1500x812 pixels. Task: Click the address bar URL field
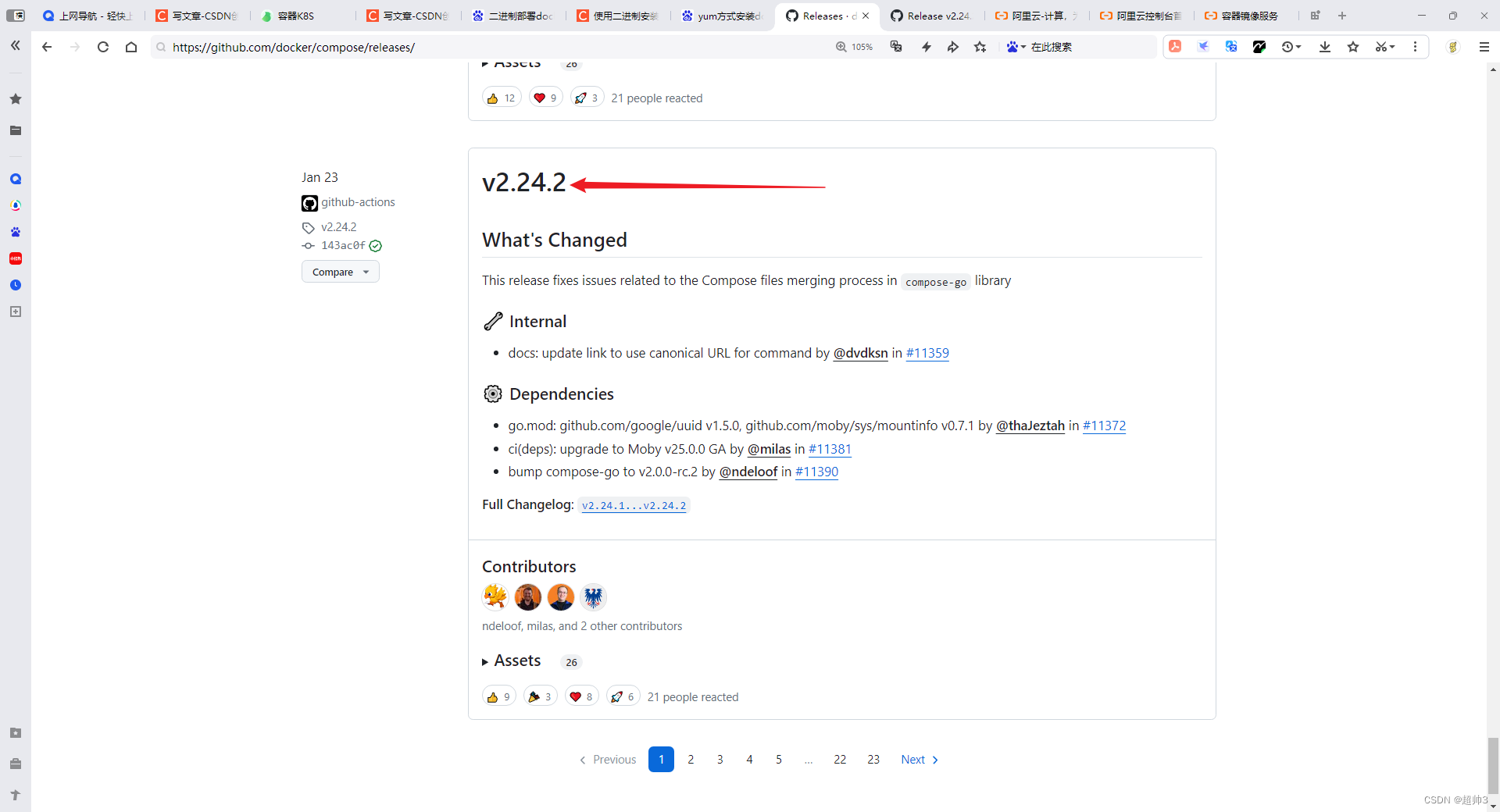[x=492, y=47]
